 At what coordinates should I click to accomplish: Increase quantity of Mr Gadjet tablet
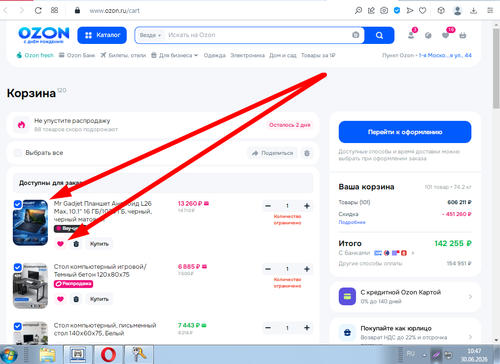click(x=307, y=206)
